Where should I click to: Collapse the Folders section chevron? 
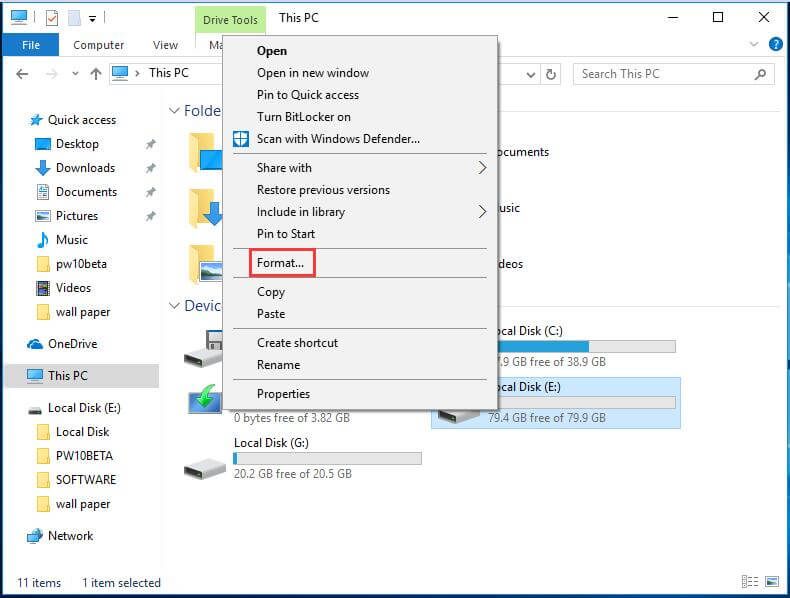click(x=174, y=111)
